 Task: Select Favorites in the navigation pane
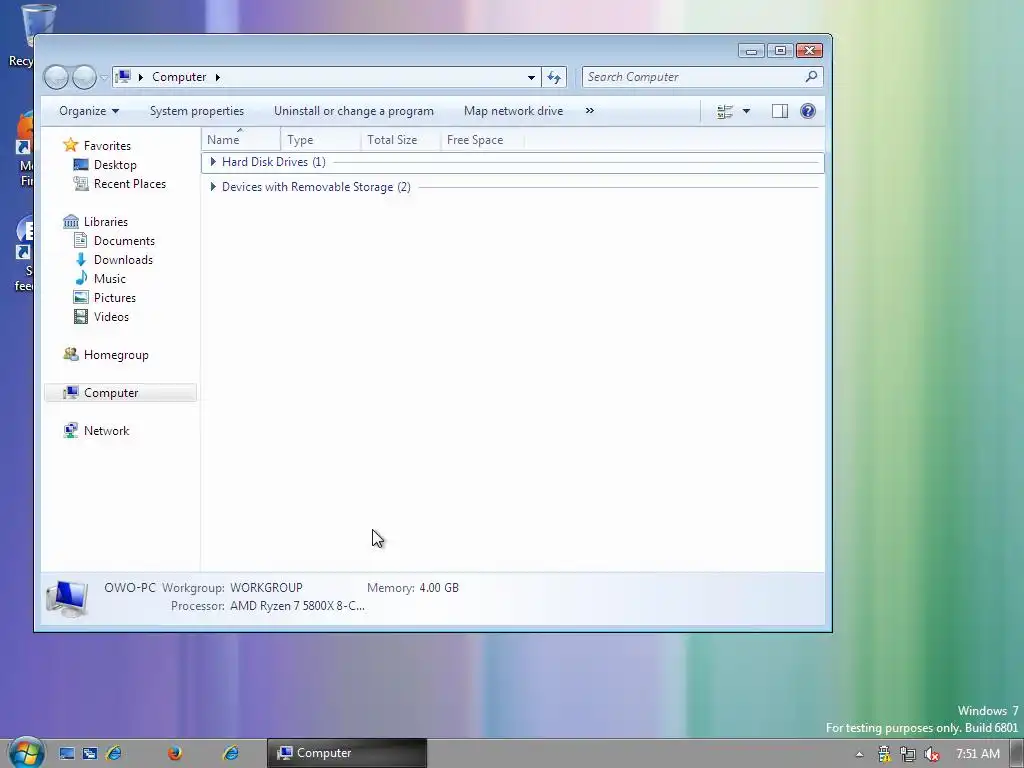[x=107, y=146]
